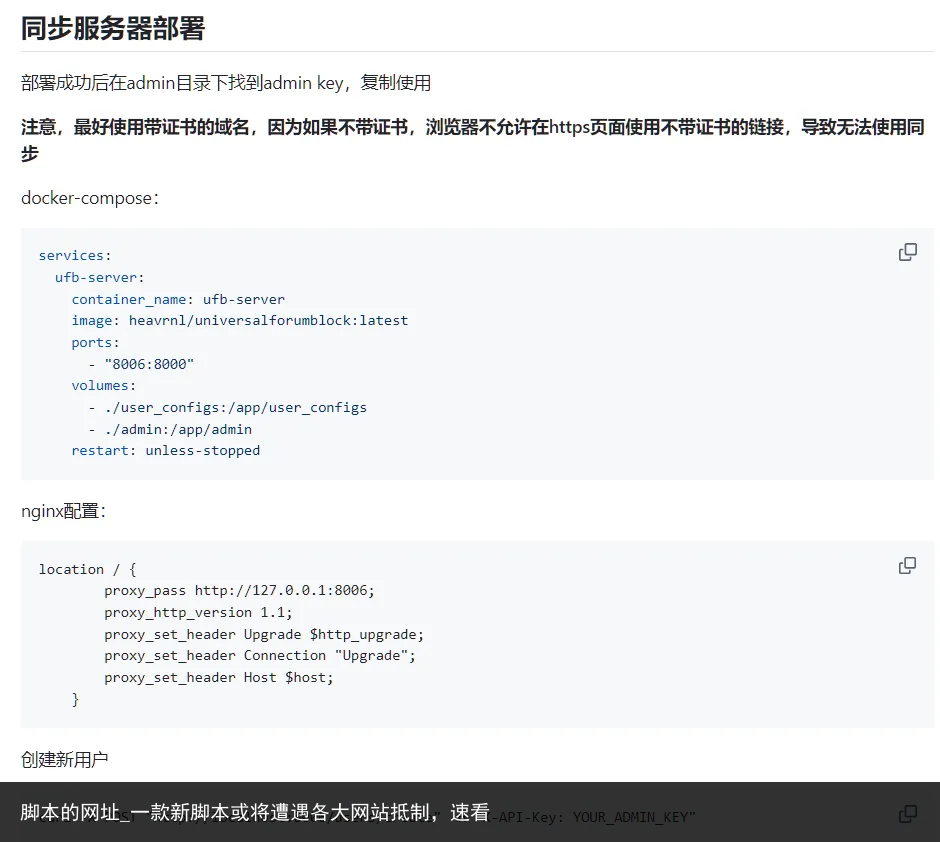Click the proxy_set_header Connection "Upgrade" line
Screen dimensions: 940x842
(x=259, y=655)
